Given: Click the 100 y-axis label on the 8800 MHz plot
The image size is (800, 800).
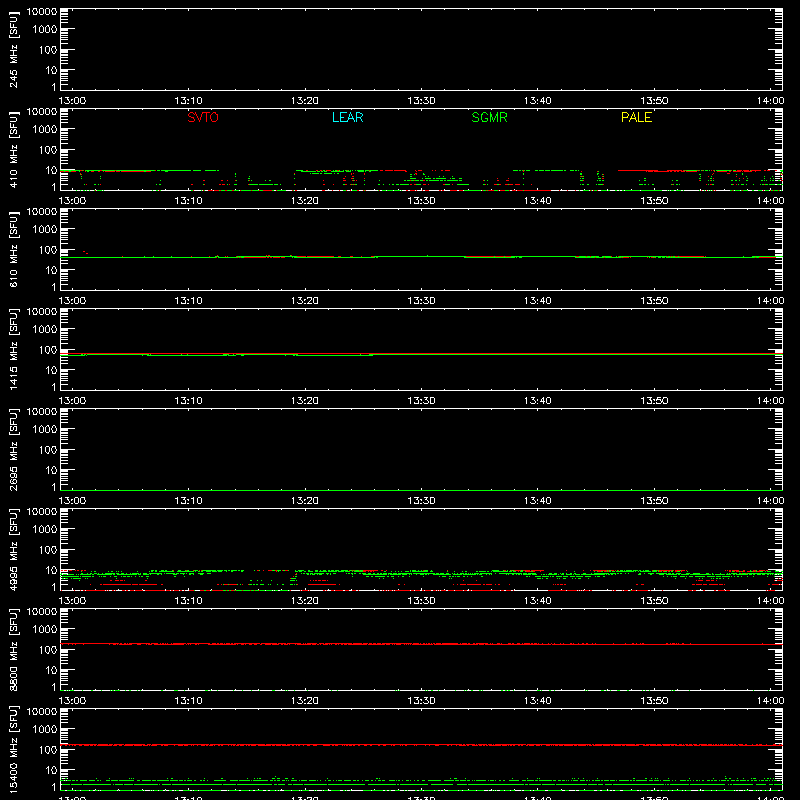Looking at the screenshot, I should (x=48, y=649).
